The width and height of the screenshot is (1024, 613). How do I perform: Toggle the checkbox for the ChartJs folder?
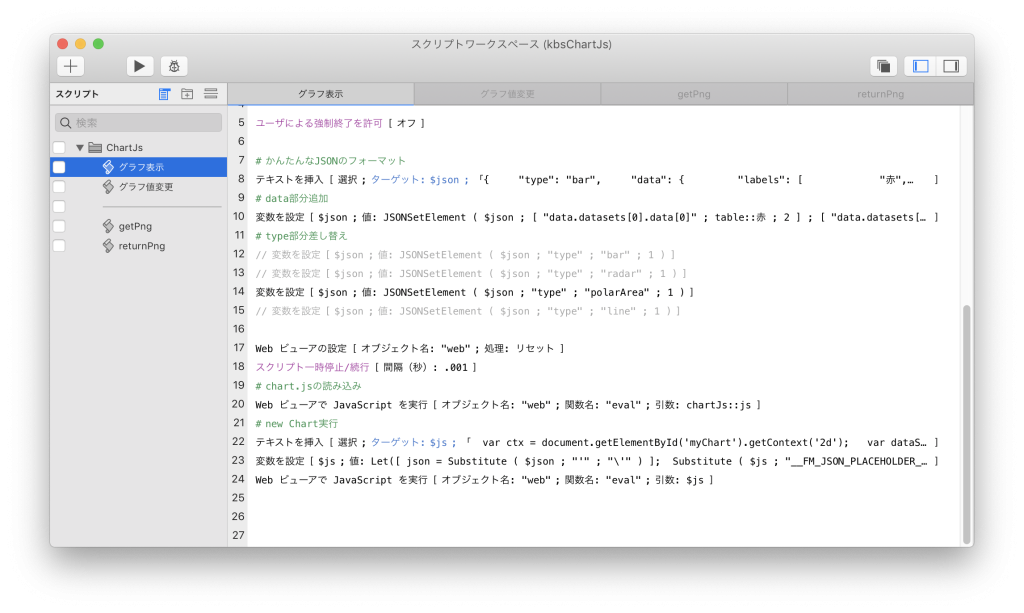tap(59, 148)
